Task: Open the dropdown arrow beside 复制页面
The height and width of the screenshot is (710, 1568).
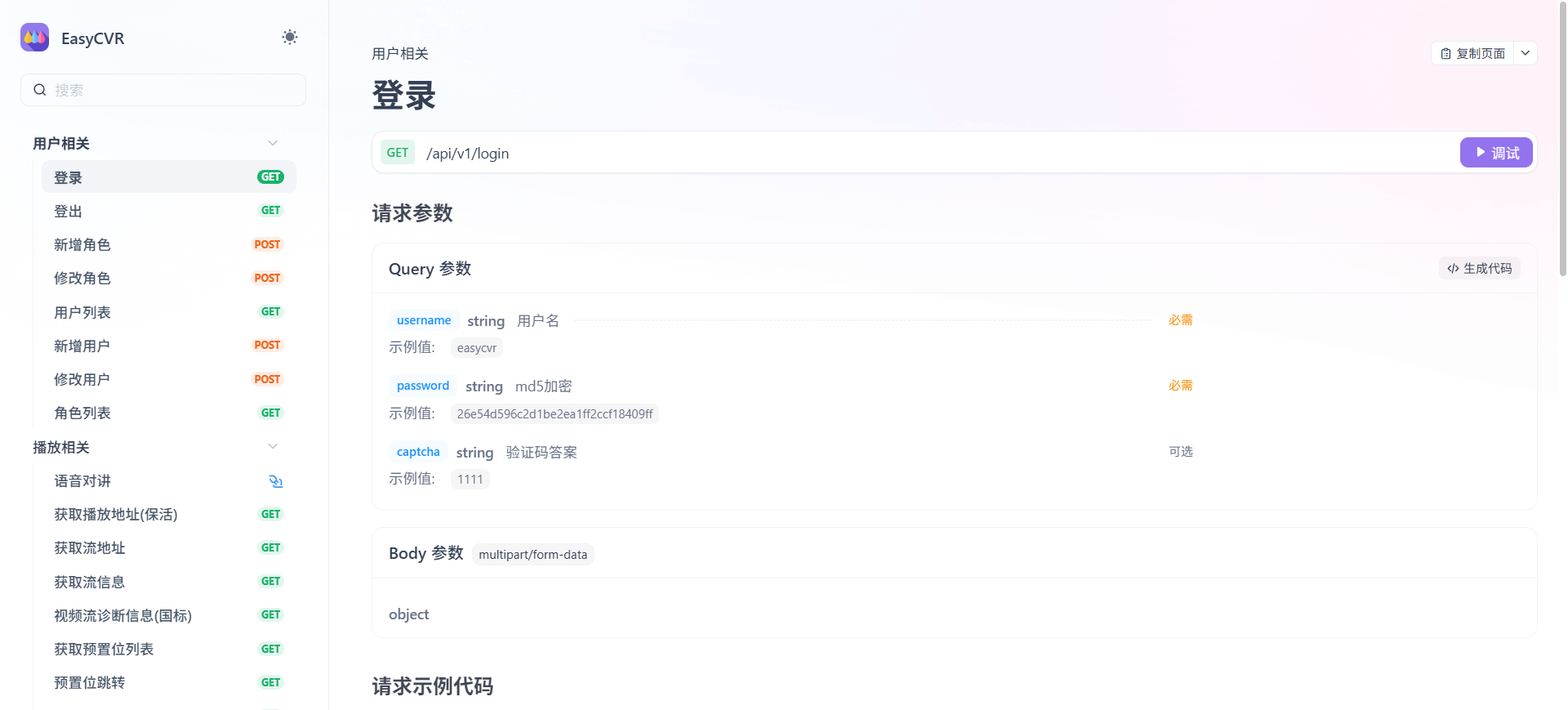Action: tap(1525, 53)
